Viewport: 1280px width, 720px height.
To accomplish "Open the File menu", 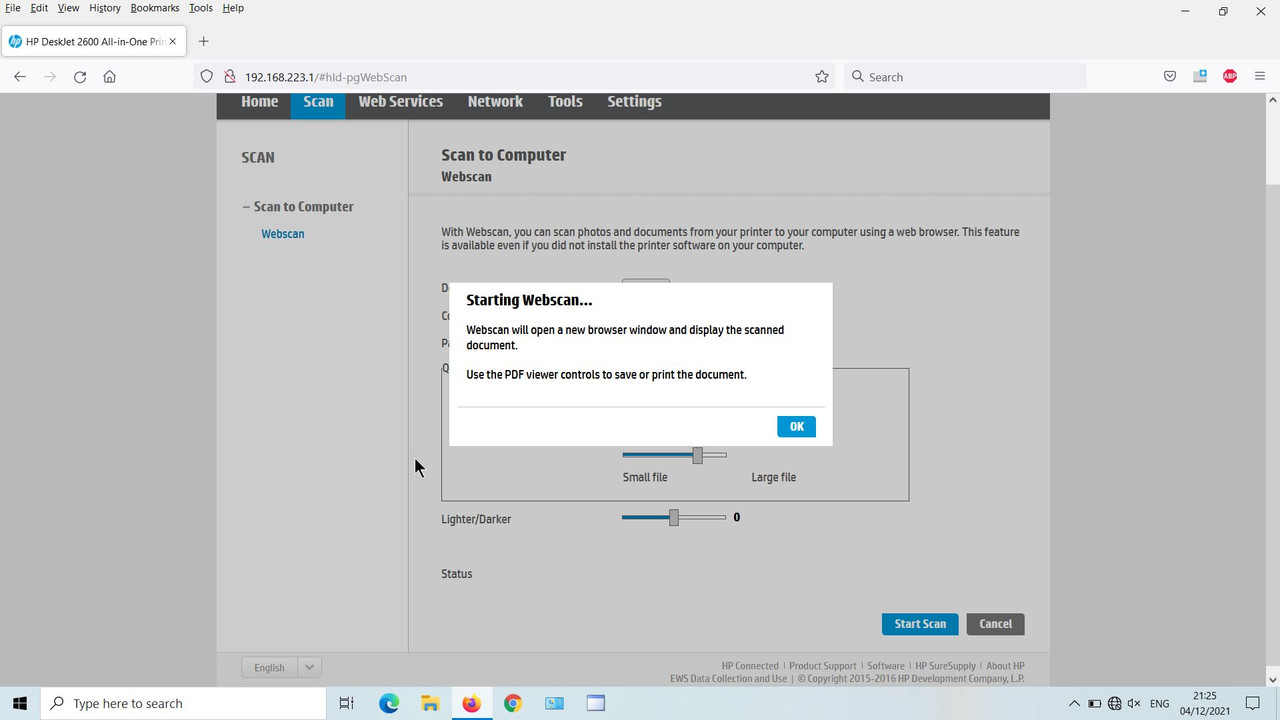I will coord(12,8).
